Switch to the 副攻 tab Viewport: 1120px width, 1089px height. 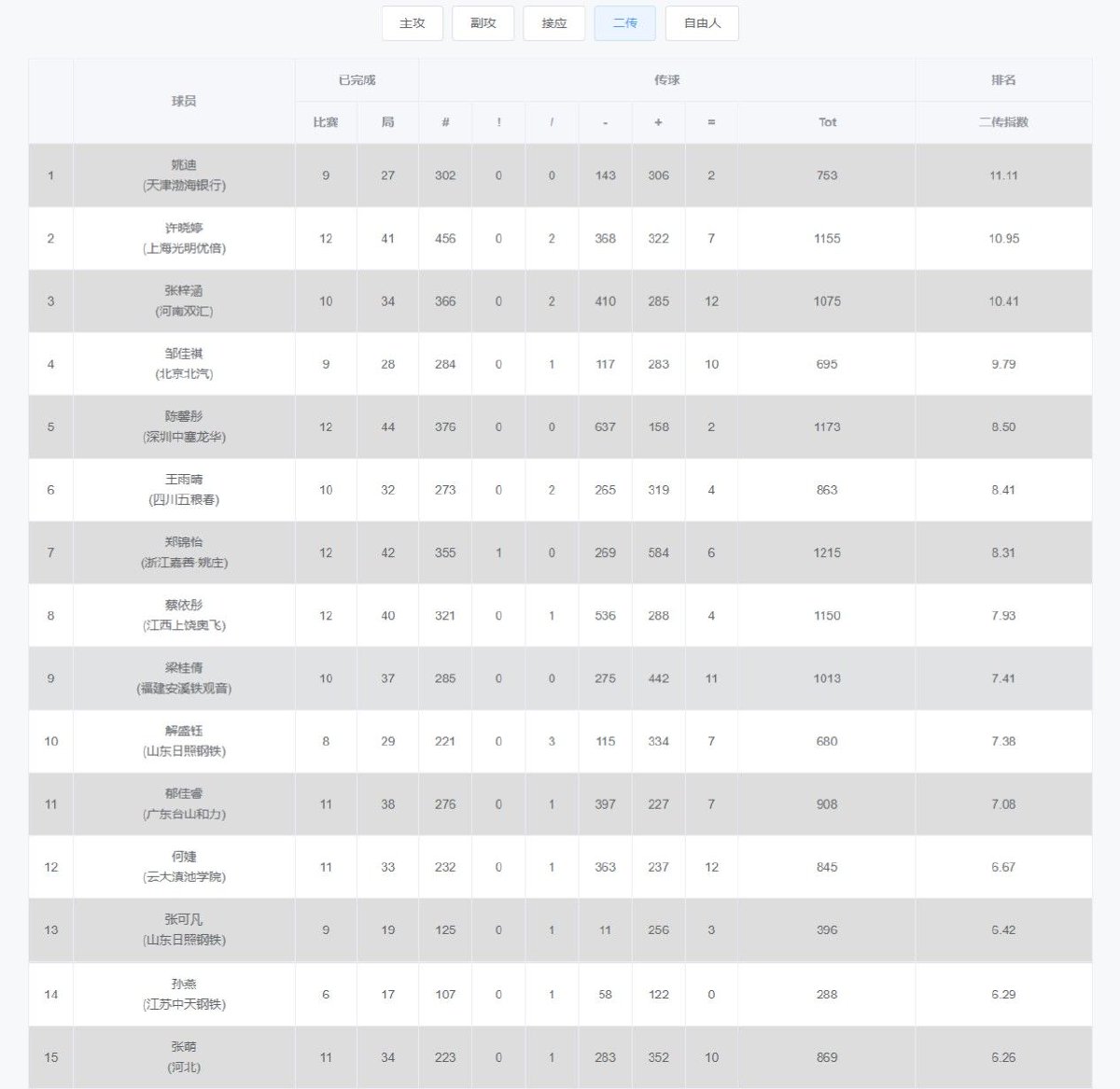pos(483,23)
